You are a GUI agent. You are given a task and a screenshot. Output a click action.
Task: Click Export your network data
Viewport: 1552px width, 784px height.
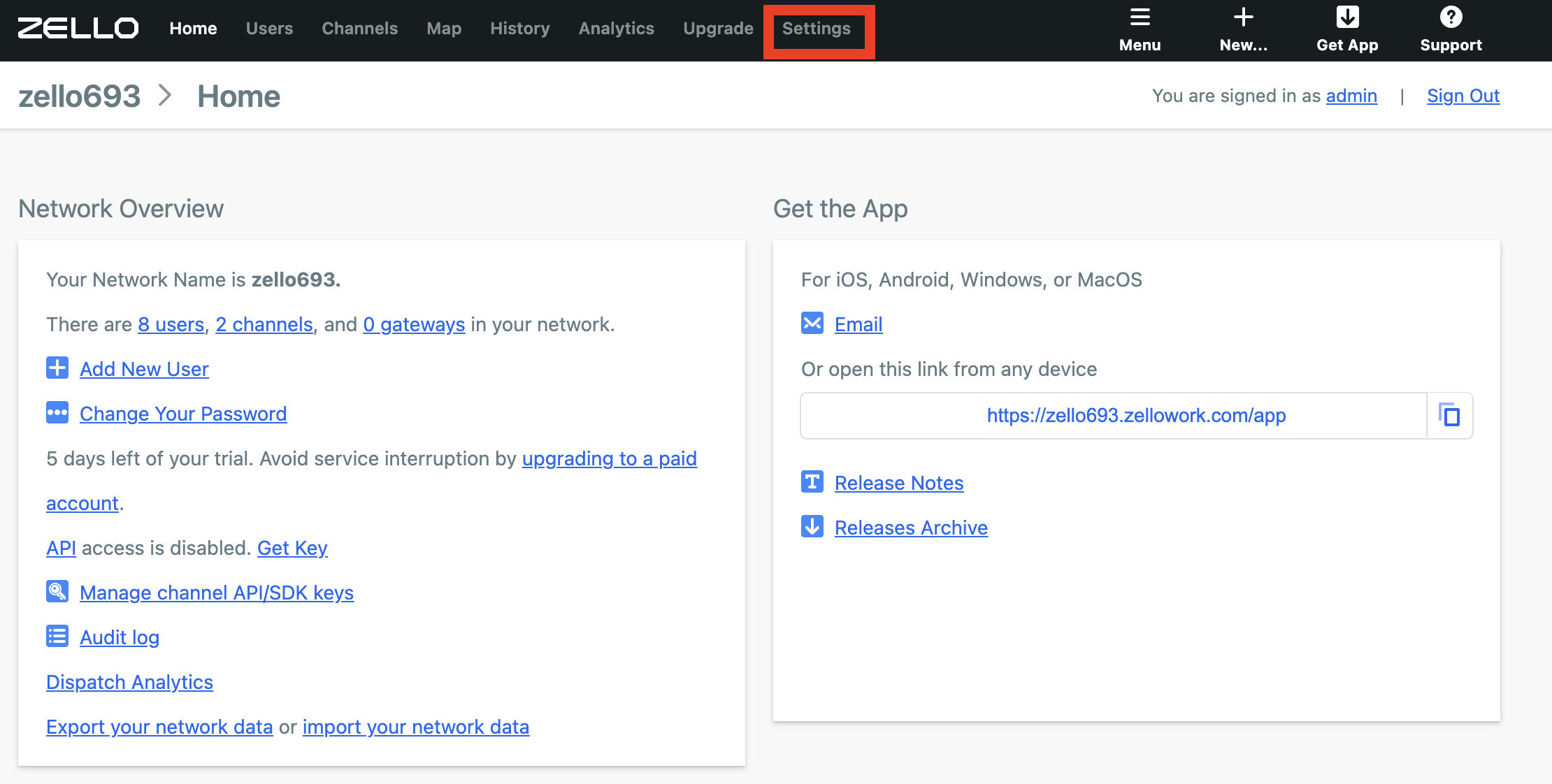coord(159,727)
